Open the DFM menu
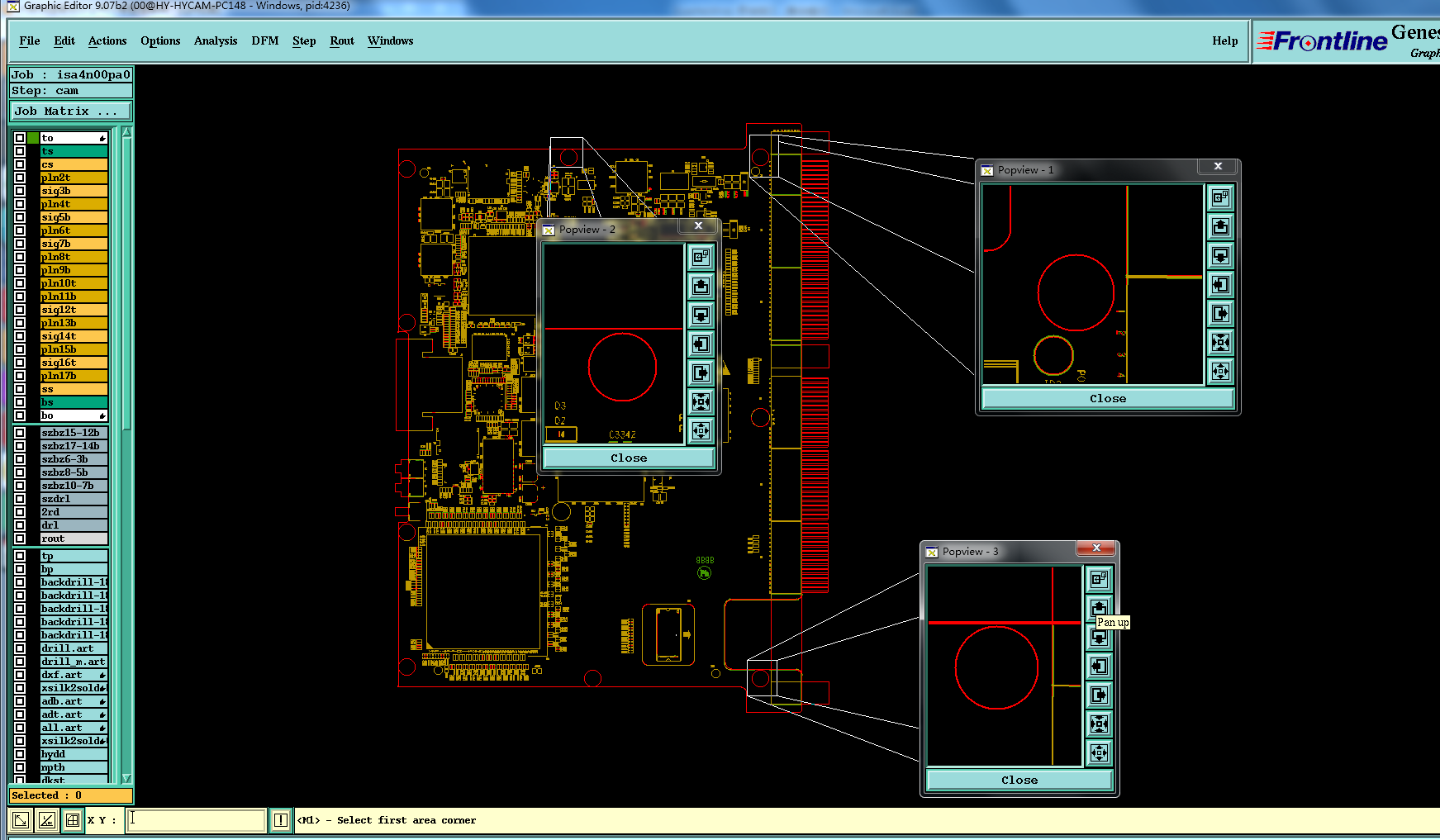Viewport: 1440px width, 840px height. (x=265, y=40)
